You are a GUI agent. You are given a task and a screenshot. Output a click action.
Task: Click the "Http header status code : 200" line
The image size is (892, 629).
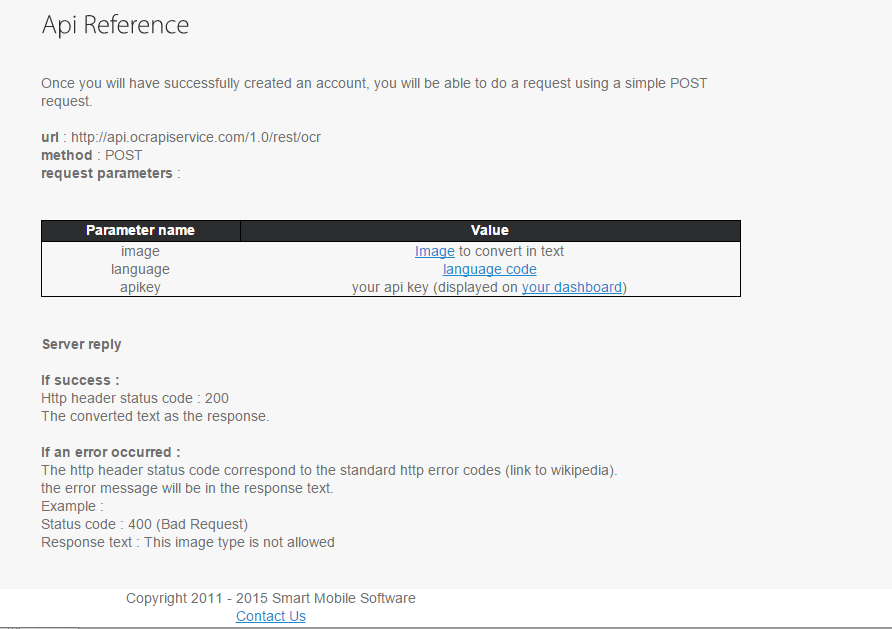pos(135,399)
